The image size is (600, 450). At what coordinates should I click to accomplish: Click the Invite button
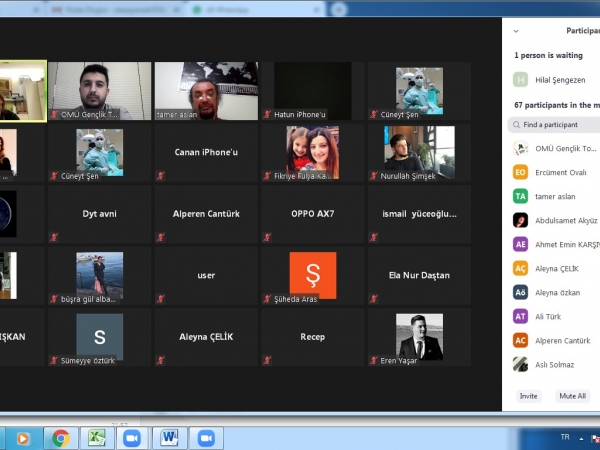(528, 396)
